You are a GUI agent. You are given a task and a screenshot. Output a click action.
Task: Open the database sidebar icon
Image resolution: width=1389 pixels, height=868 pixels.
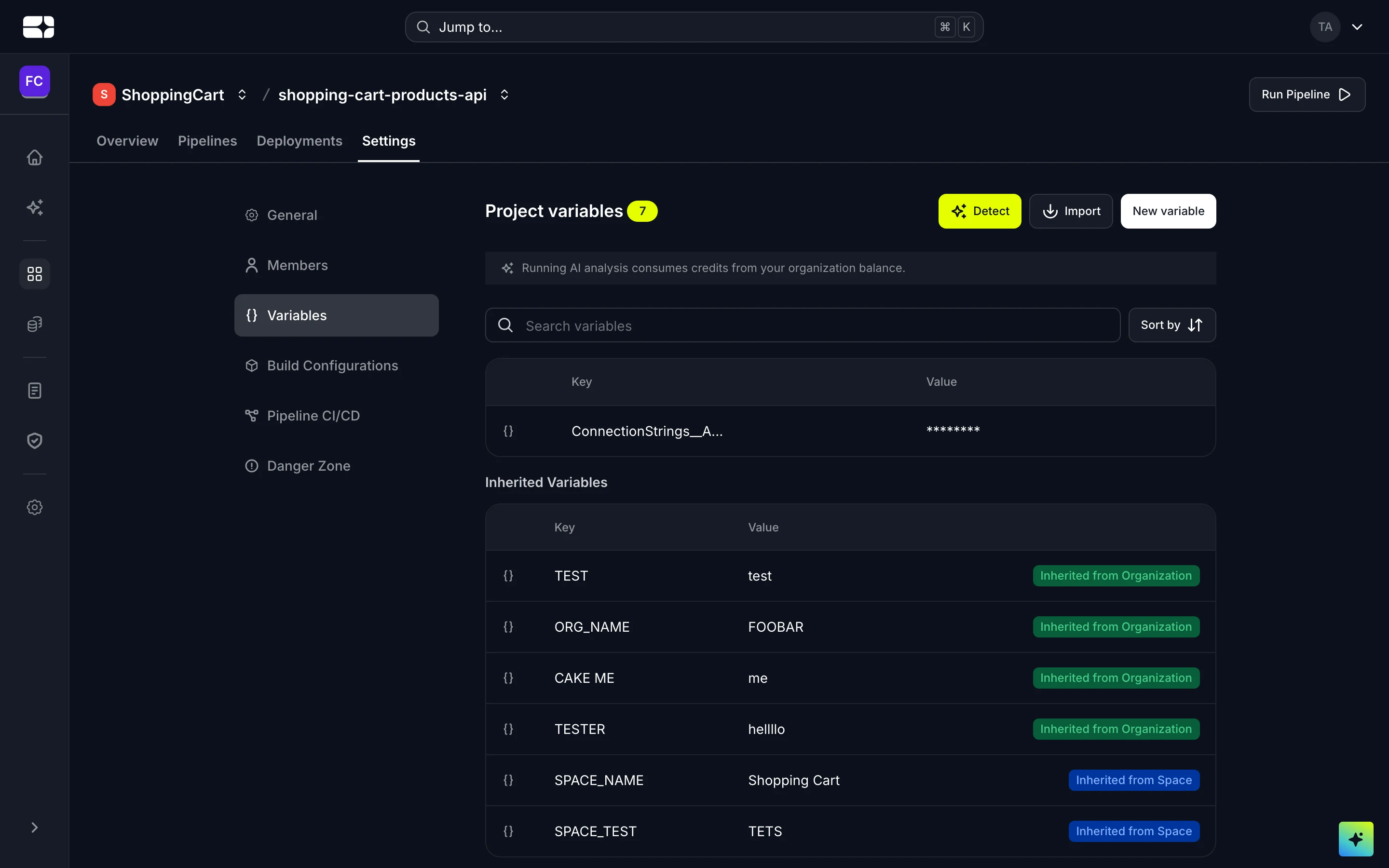pos(34,325)
